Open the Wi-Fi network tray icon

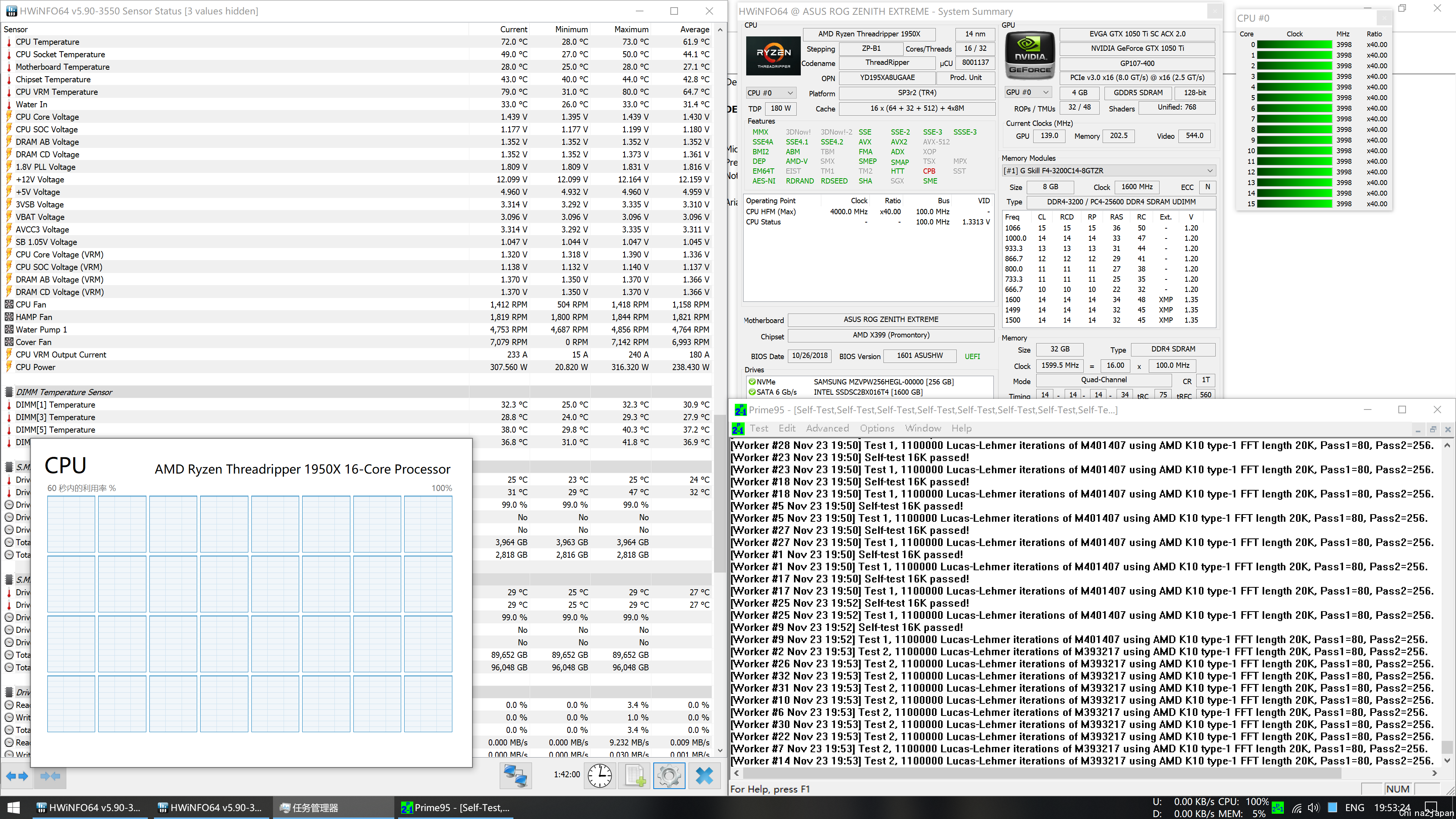[x=1297, y=808]
